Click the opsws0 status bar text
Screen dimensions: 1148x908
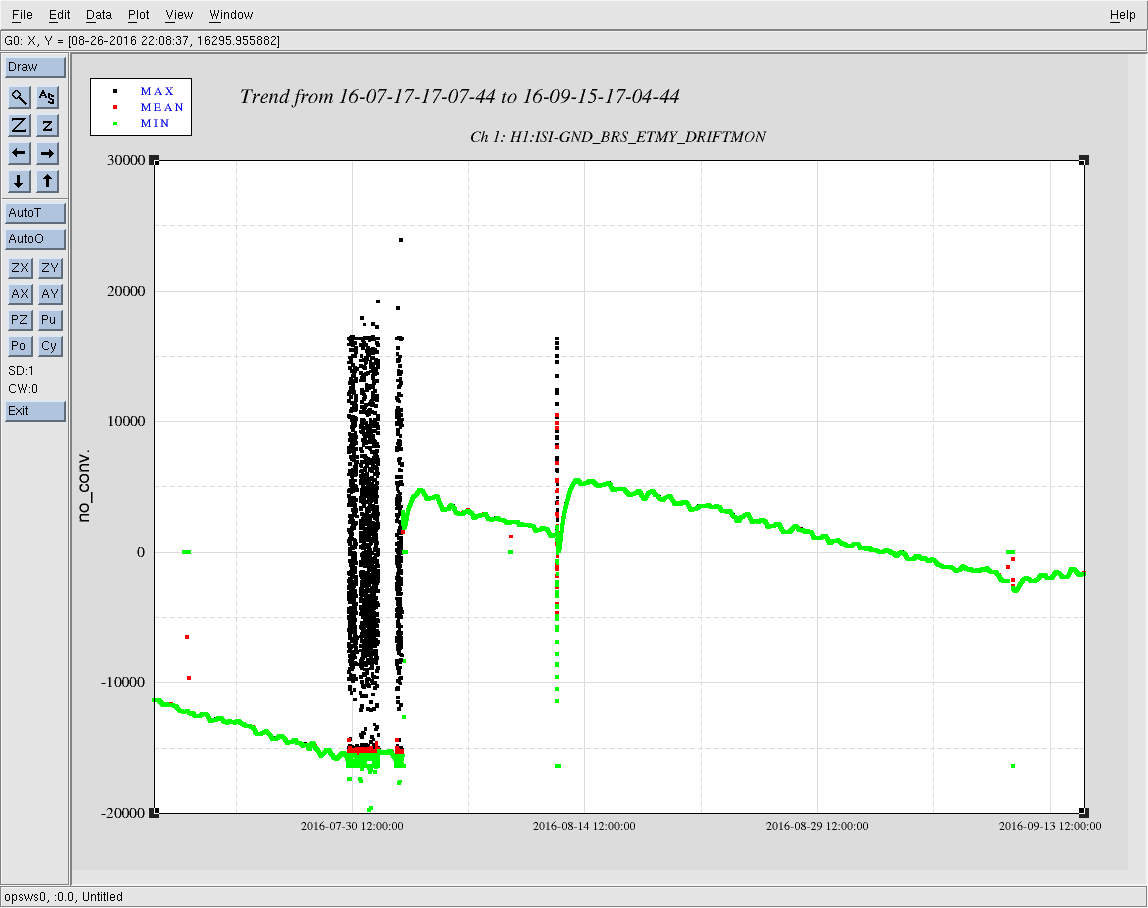[x=64, y=897]
